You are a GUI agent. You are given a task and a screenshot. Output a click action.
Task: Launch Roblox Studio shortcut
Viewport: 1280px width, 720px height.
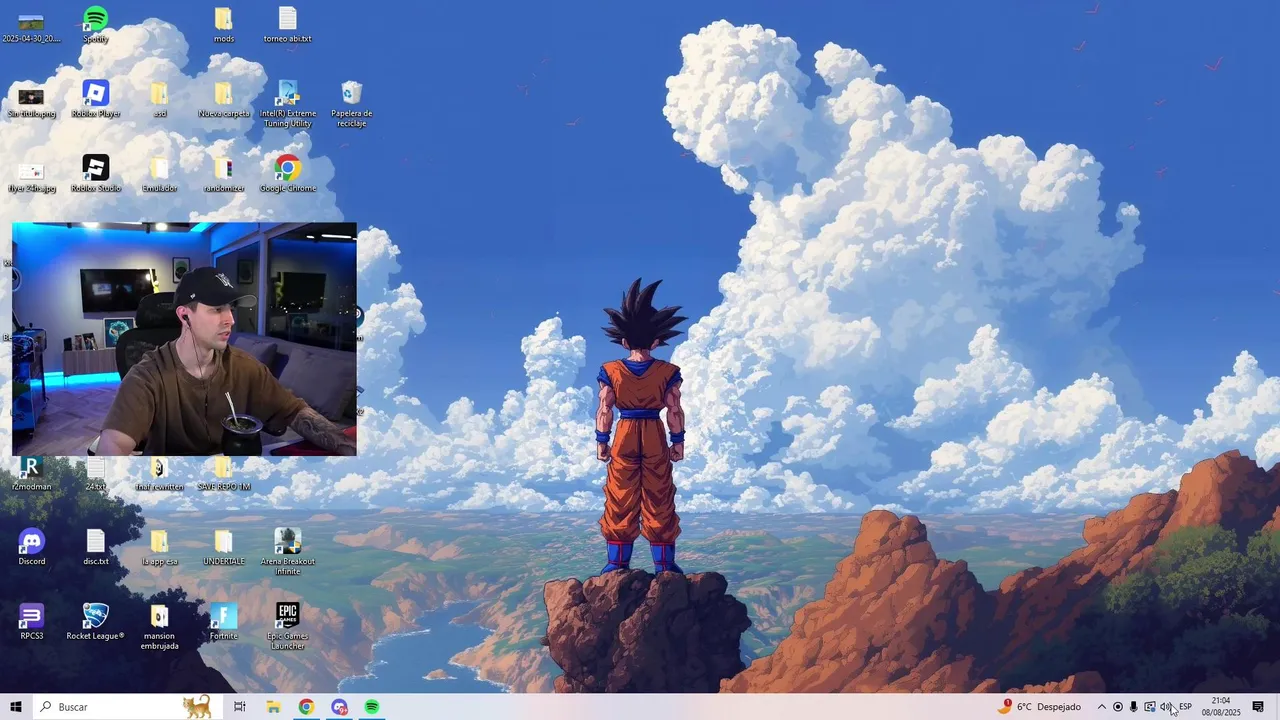click(x=95, y=174)
